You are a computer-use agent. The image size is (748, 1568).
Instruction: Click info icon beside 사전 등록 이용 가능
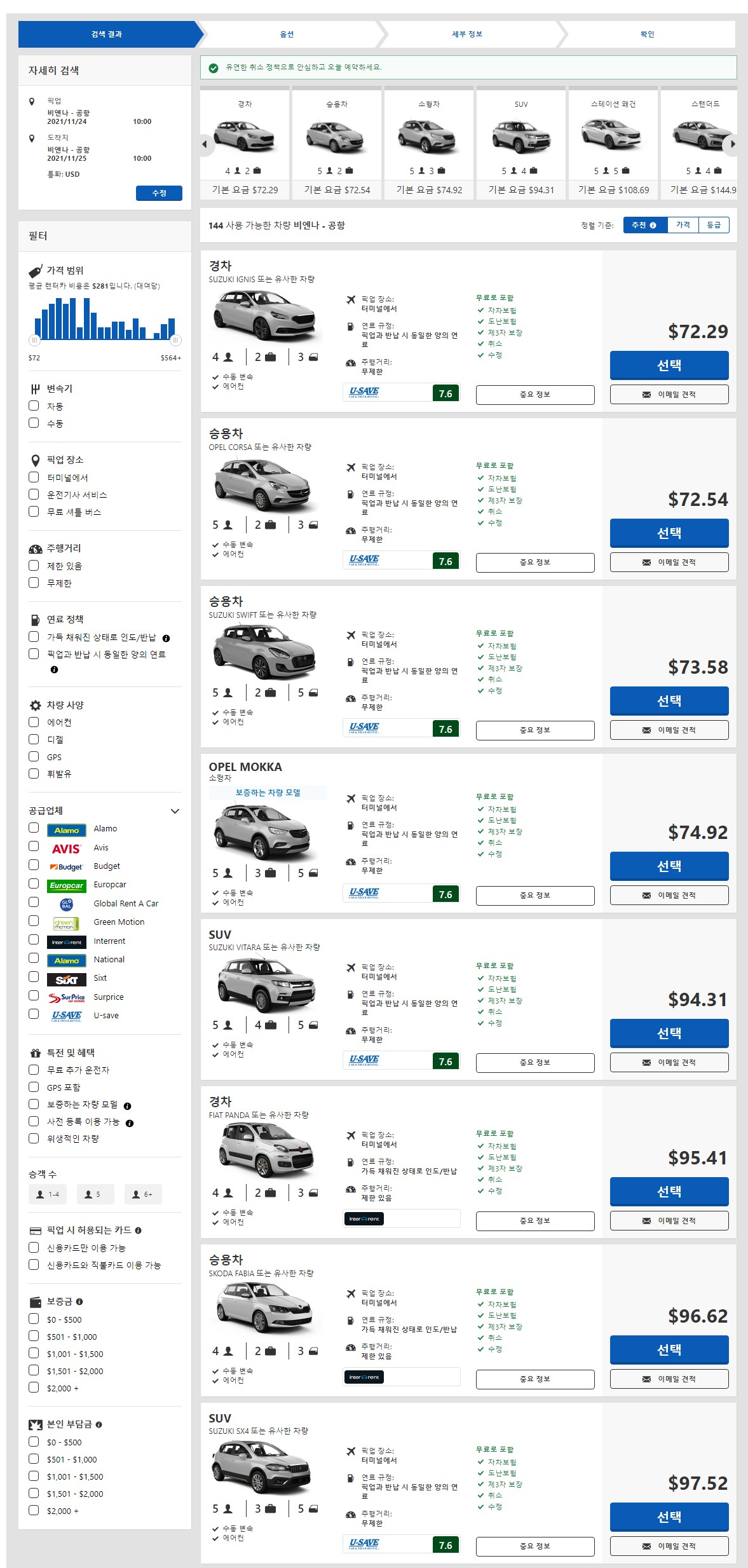click(130, 1123)
